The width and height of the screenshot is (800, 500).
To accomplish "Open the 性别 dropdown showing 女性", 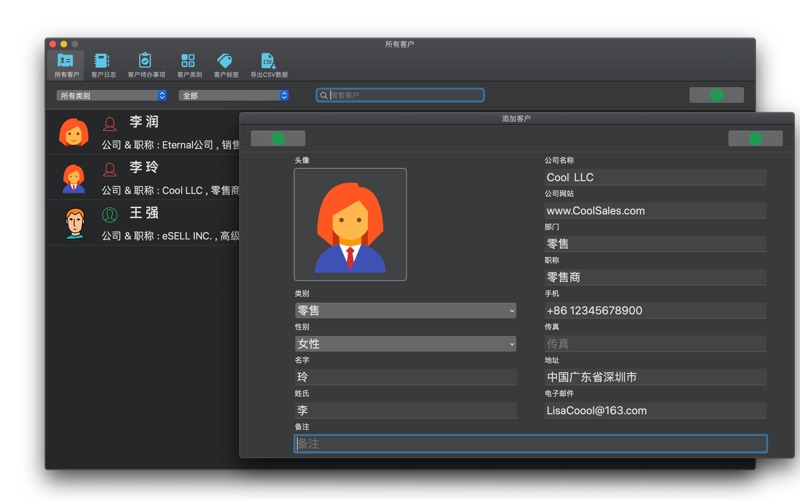I will pos(405,344).
